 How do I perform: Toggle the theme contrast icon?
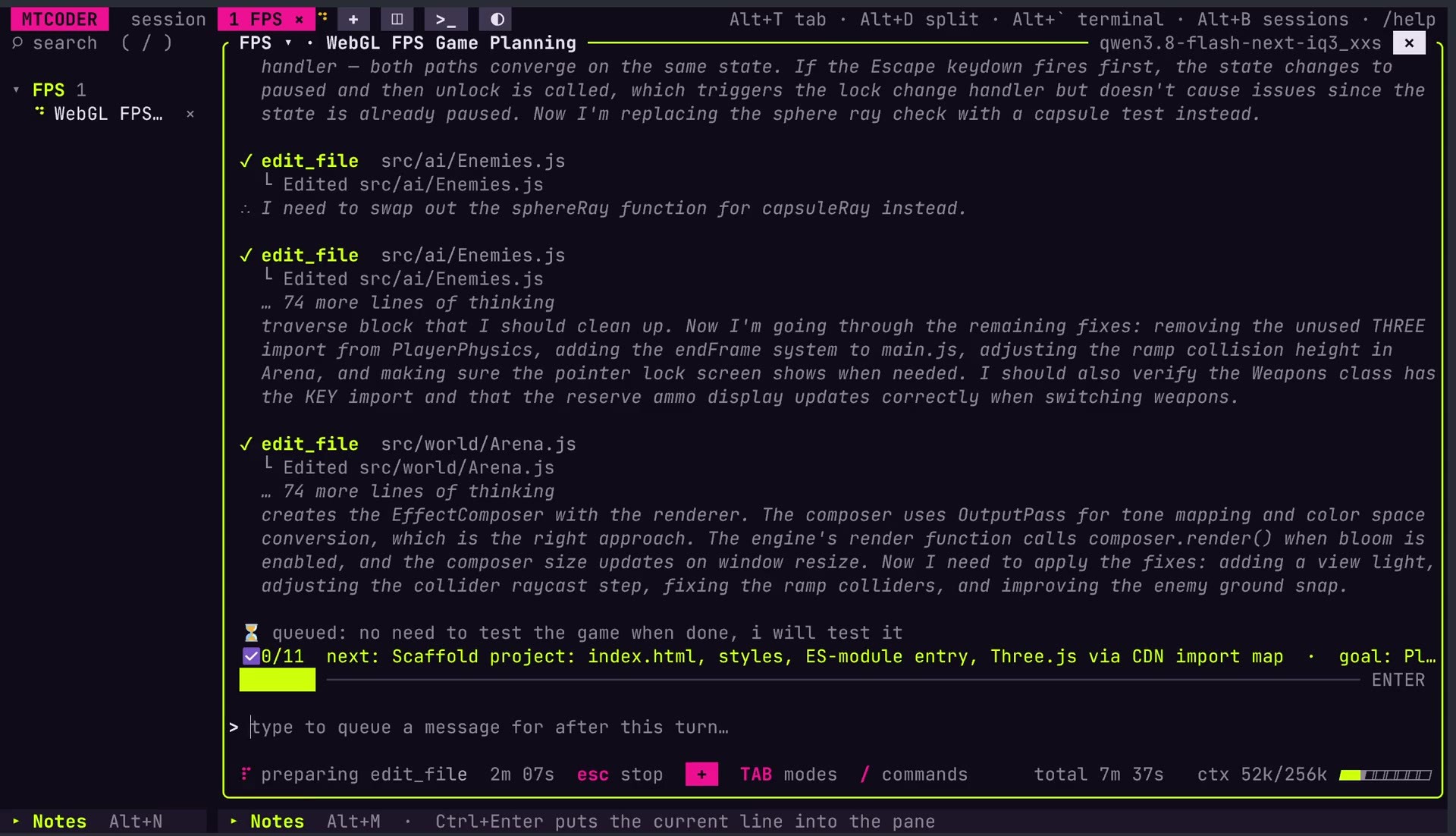tap(497, 19)
